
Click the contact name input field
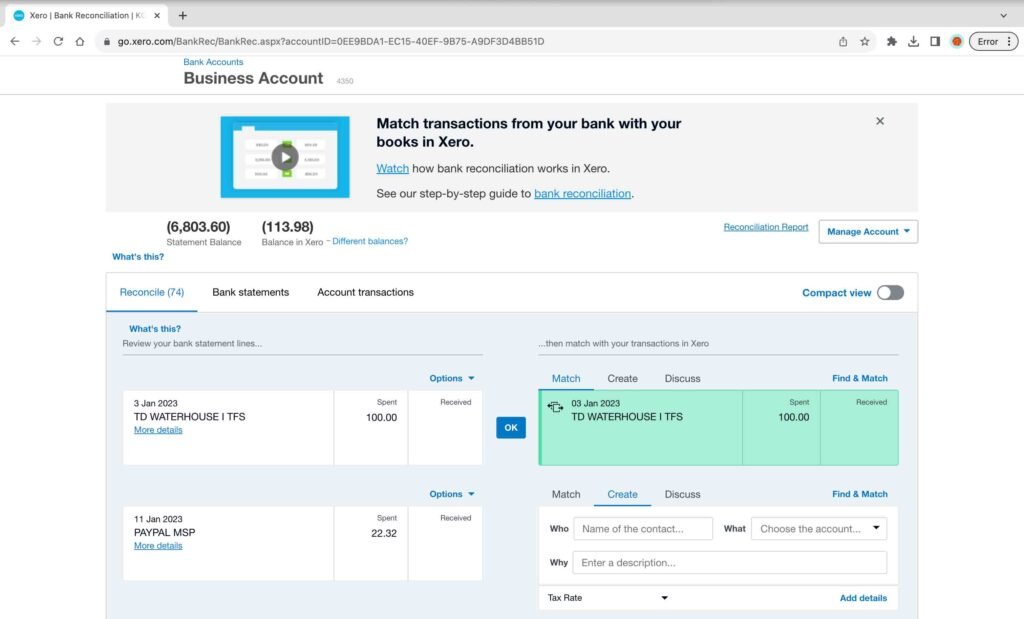643,528
